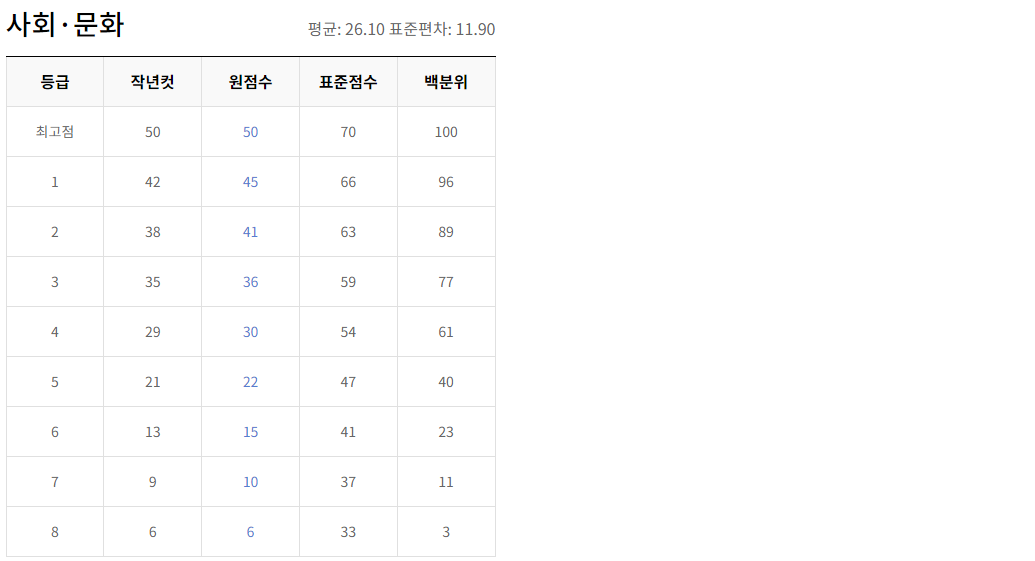Click 등급 label 7
The width and height of the screenshot is (1035, 561).
(55, 482)
